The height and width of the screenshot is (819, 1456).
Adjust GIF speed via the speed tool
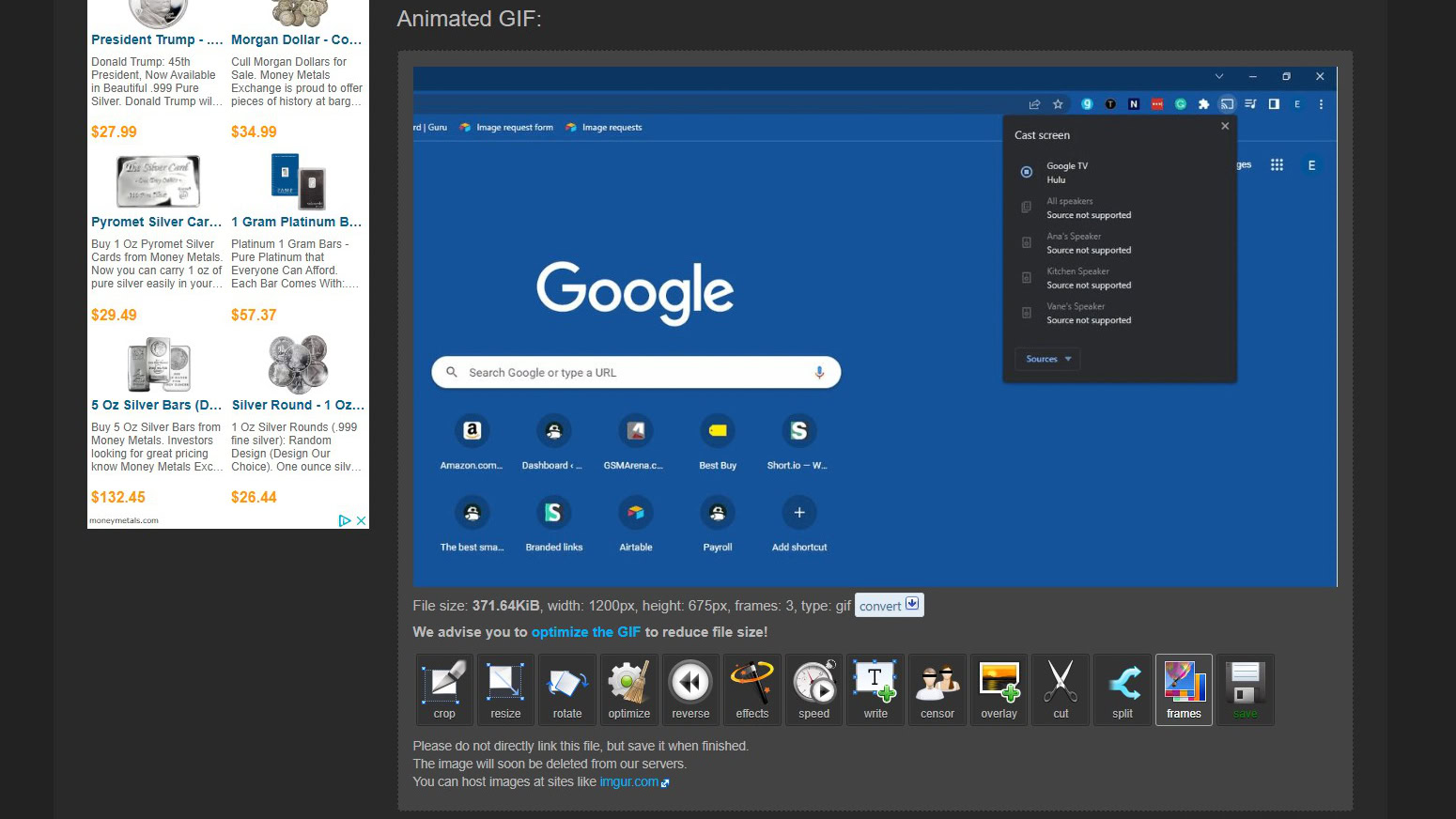814,689
